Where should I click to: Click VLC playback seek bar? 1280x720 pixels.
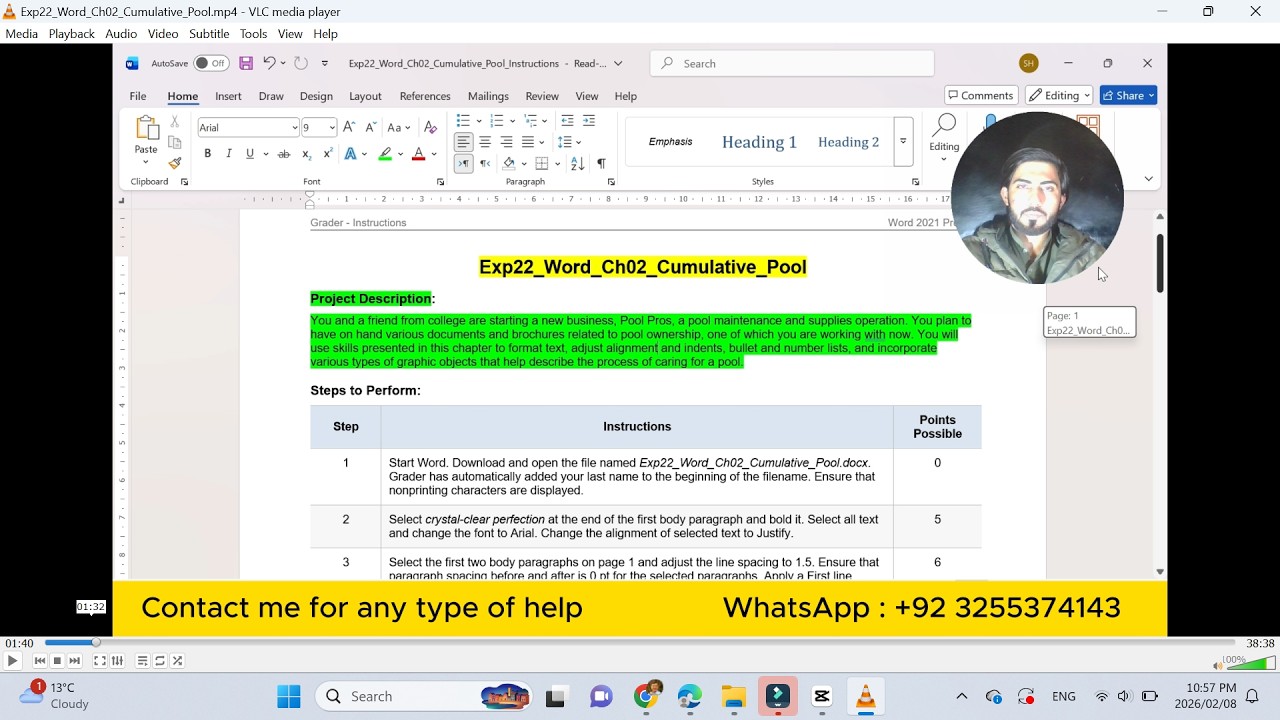[640, 643]
